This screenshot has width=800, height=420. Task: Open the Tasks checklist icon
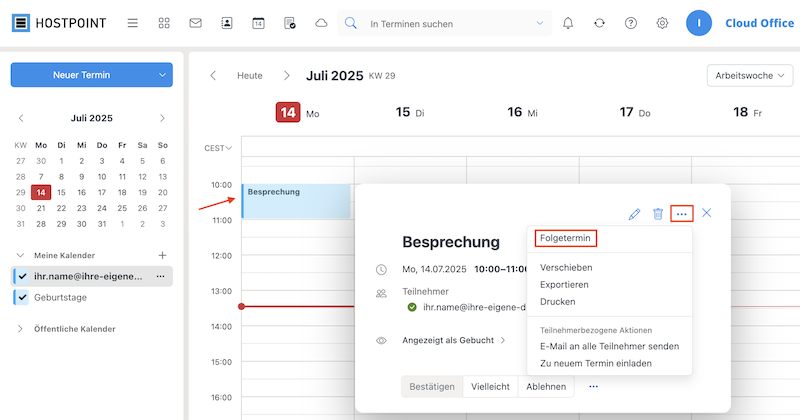290,23
